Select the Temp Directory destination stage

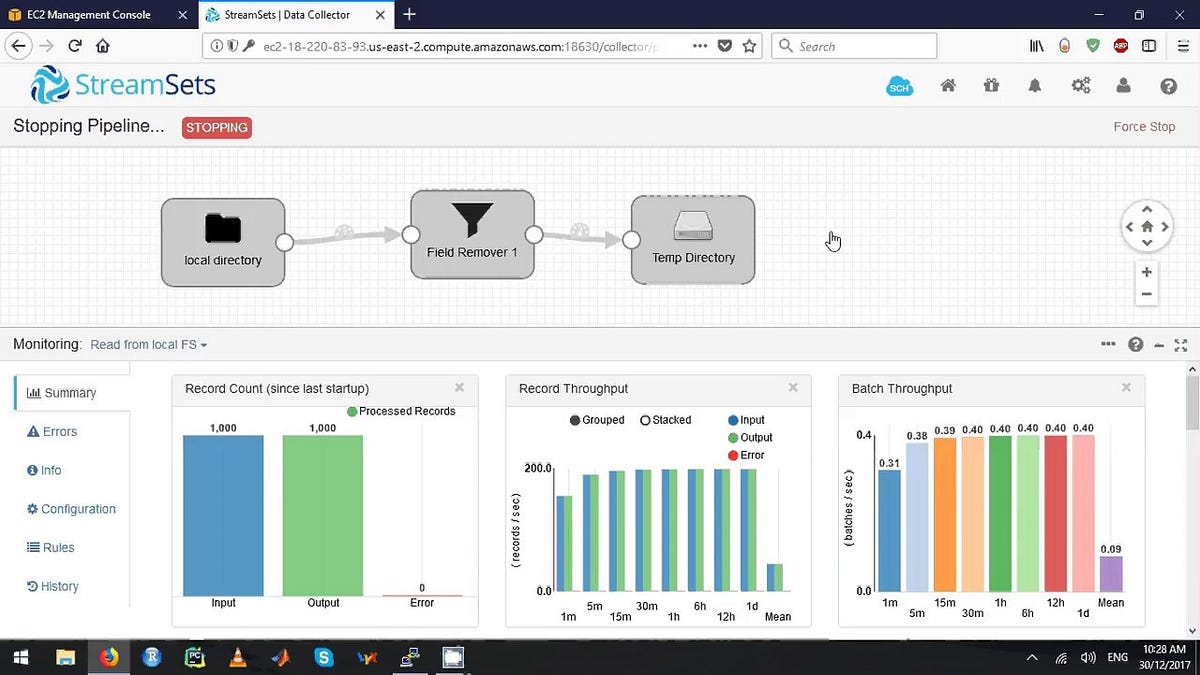tap(693, 240)
